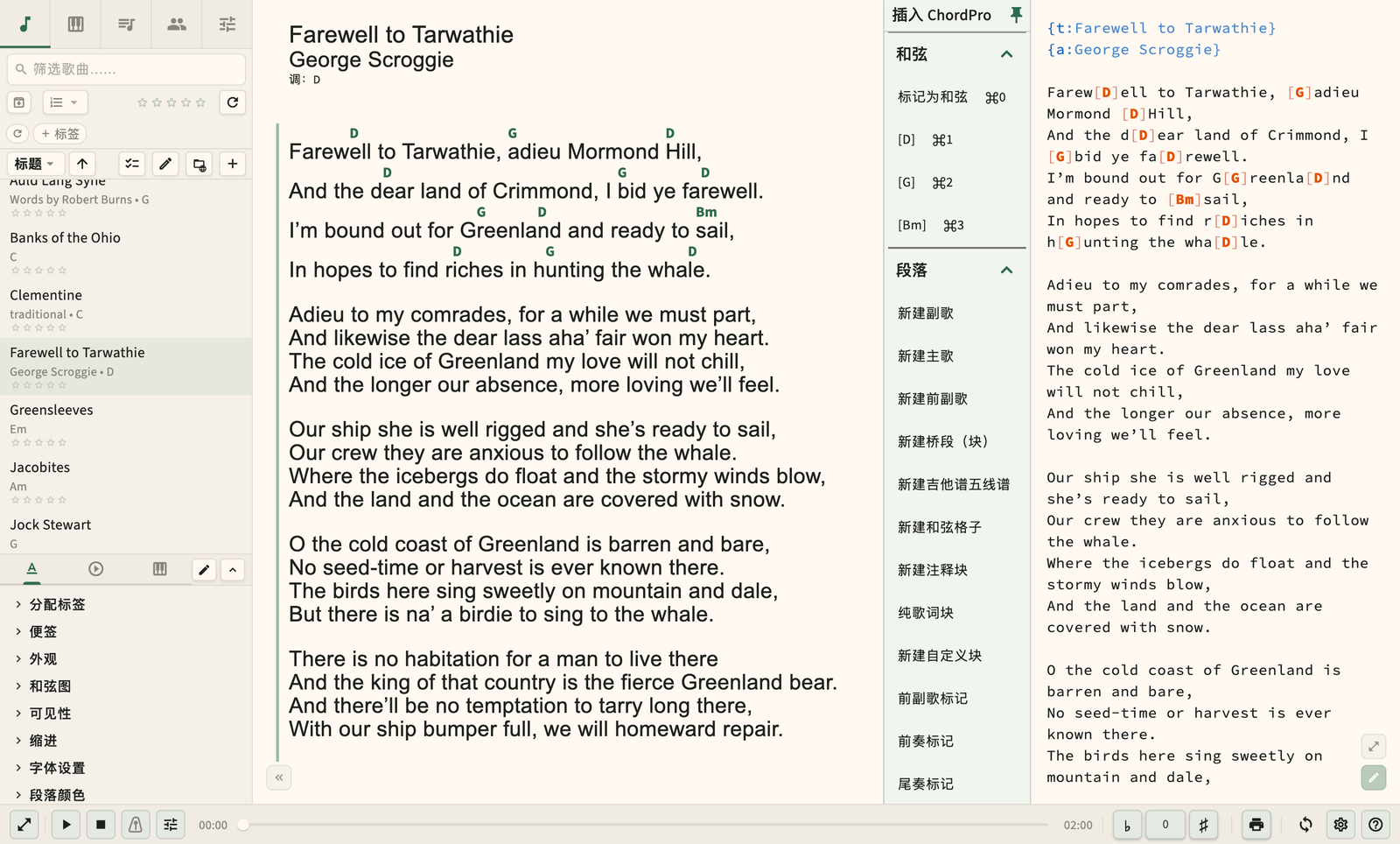Open the Songs tab with music note
1400x844 pixels.
25,24
